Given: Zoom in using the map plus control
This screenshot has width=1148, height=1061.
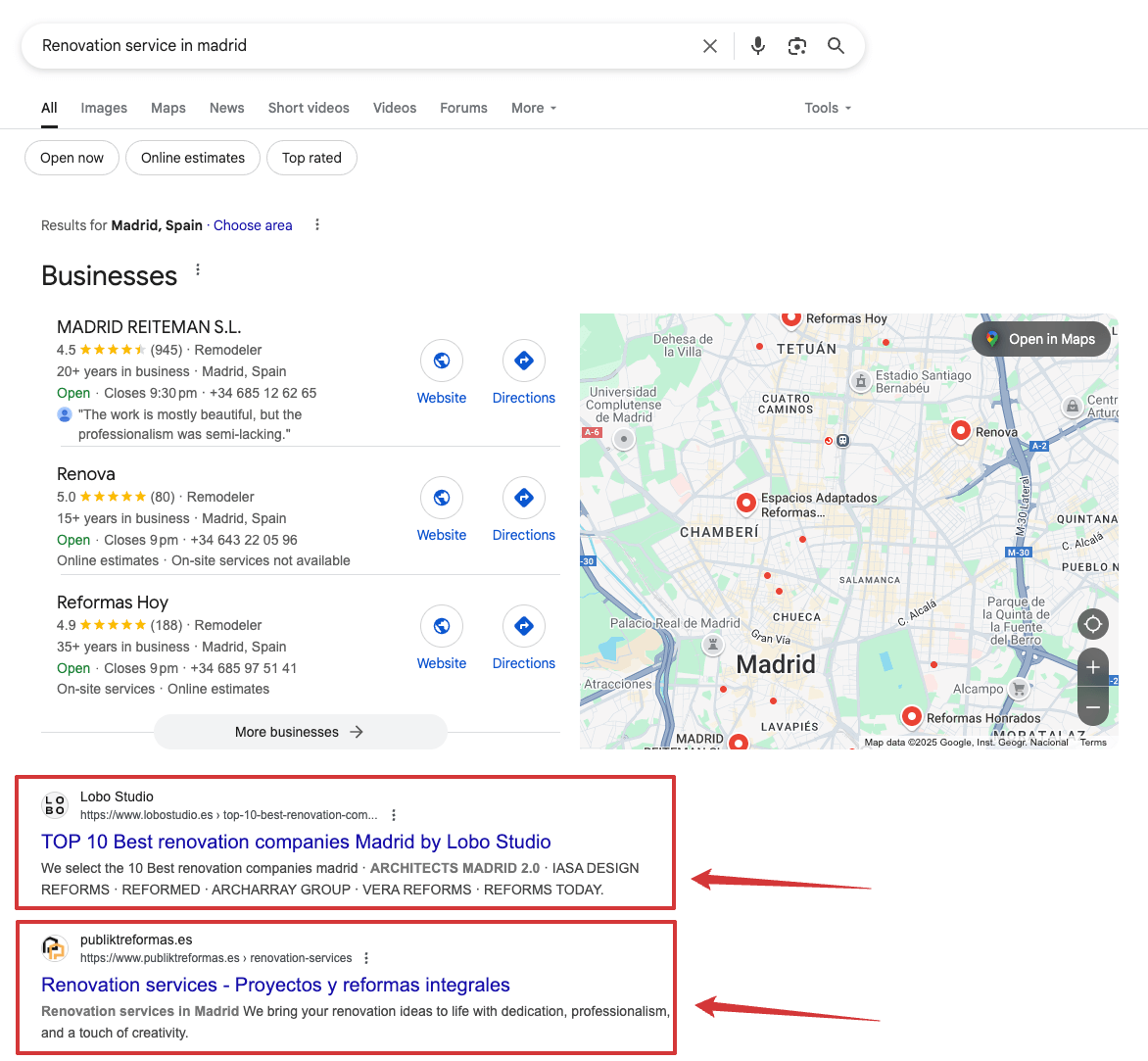Looking at the screenshot, I should [1092, 667].
